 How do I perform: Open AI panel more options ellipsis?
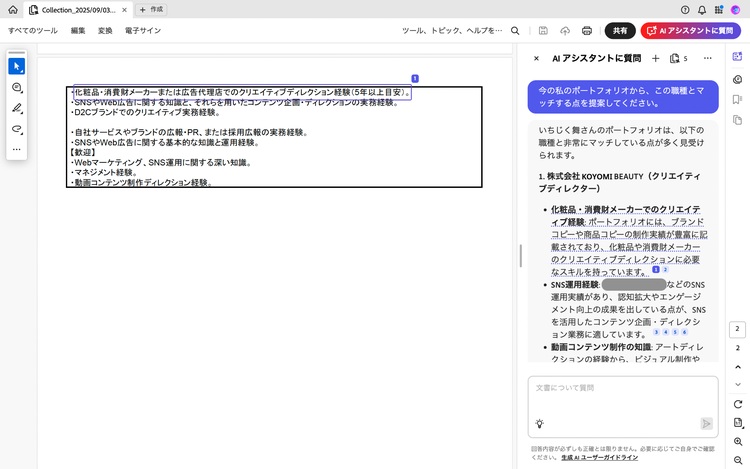(708, 59)
